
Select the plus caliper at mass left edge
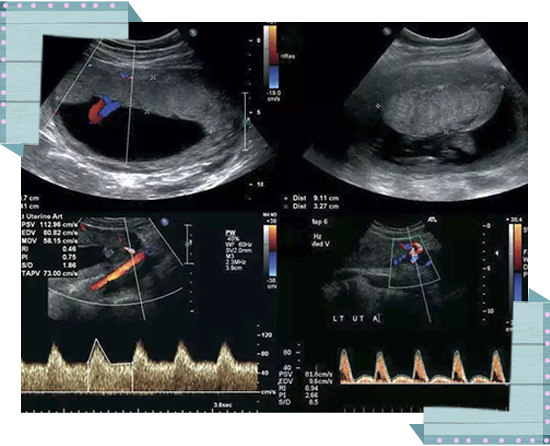378,106
